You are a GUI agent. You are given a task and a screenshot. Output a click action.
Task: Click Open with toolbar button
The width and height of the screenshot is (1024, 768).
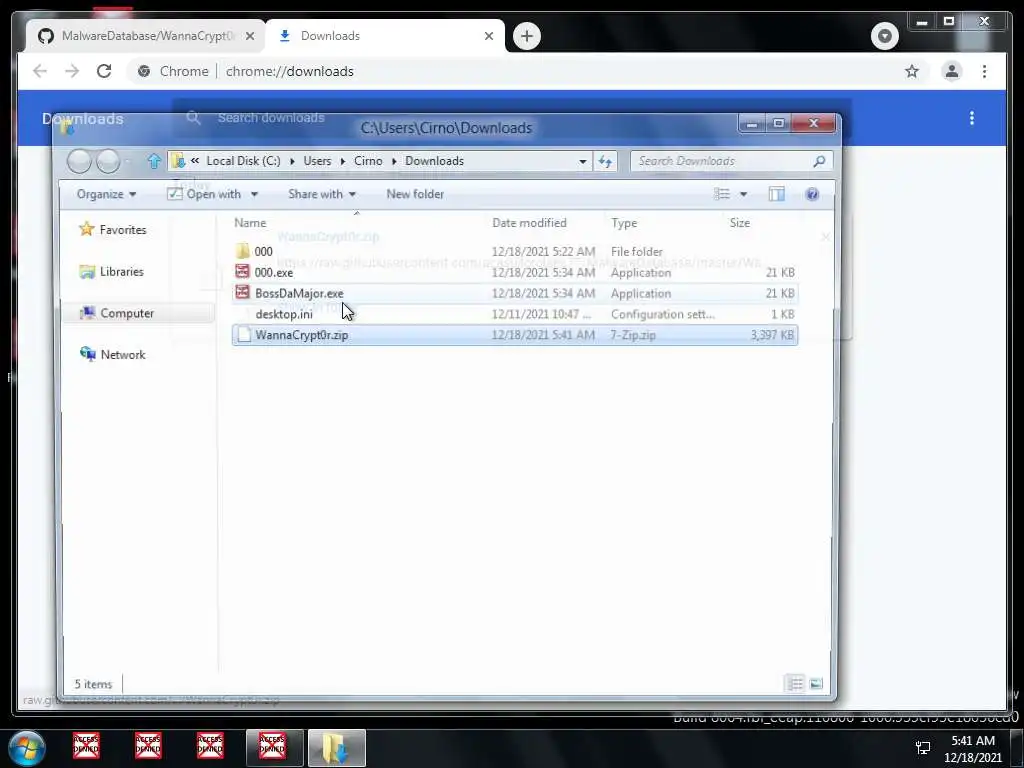(x=204, y=194)
